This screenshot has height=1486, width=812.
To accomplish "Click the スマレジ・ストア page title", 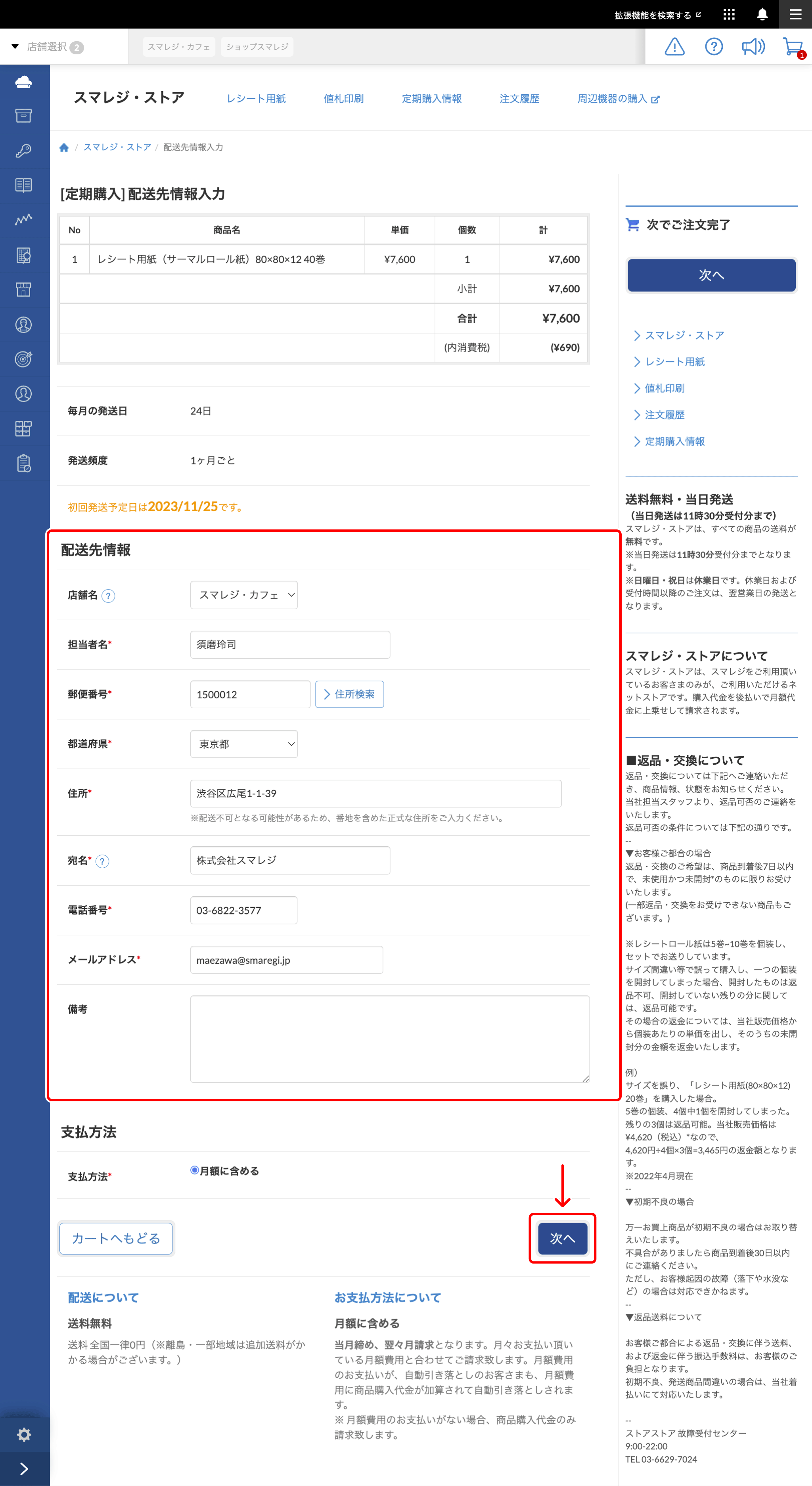I will [x=129, y=98].
